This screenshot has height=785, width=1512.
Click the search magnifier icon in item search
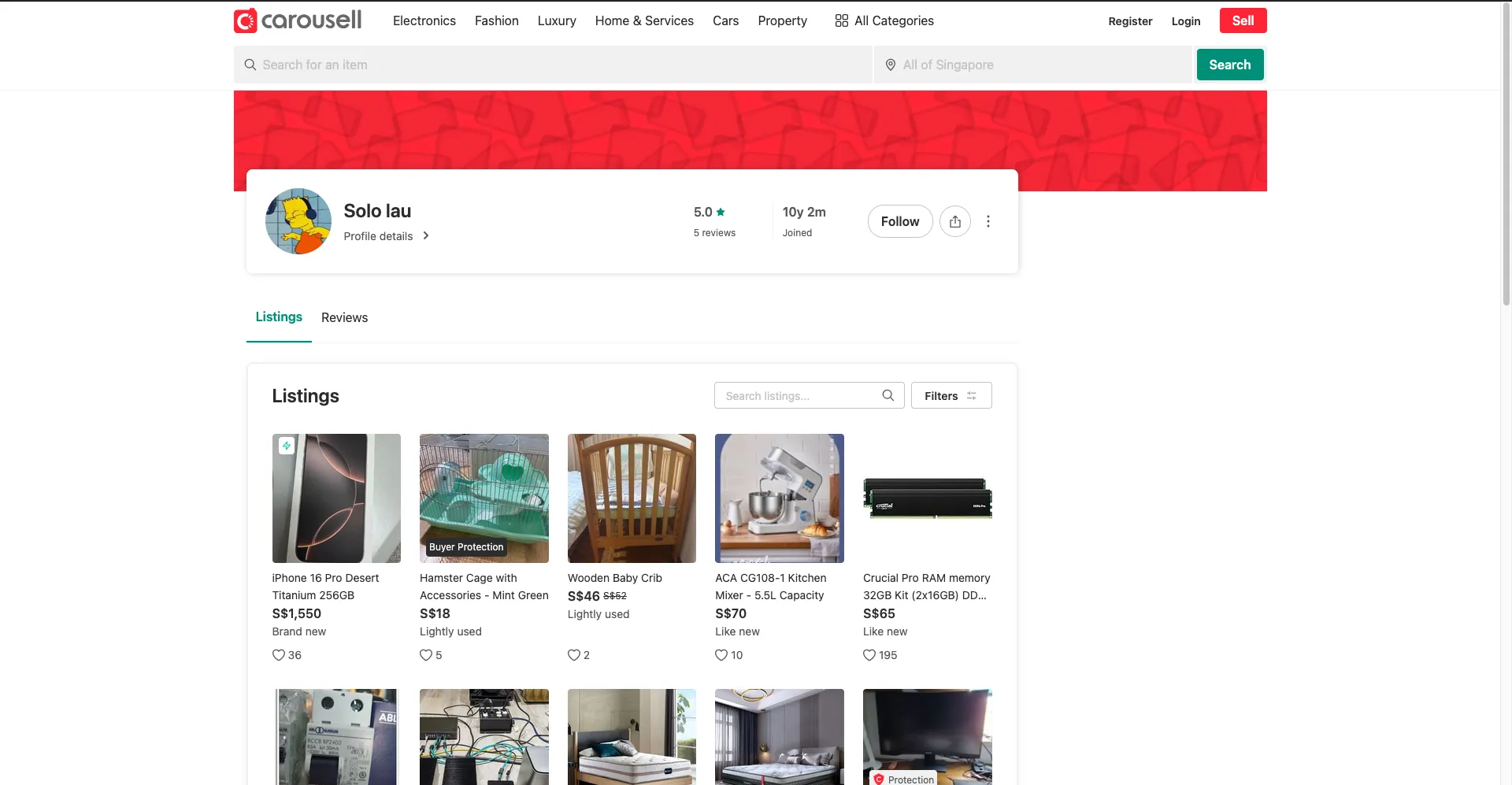click(x=250, y=65)
